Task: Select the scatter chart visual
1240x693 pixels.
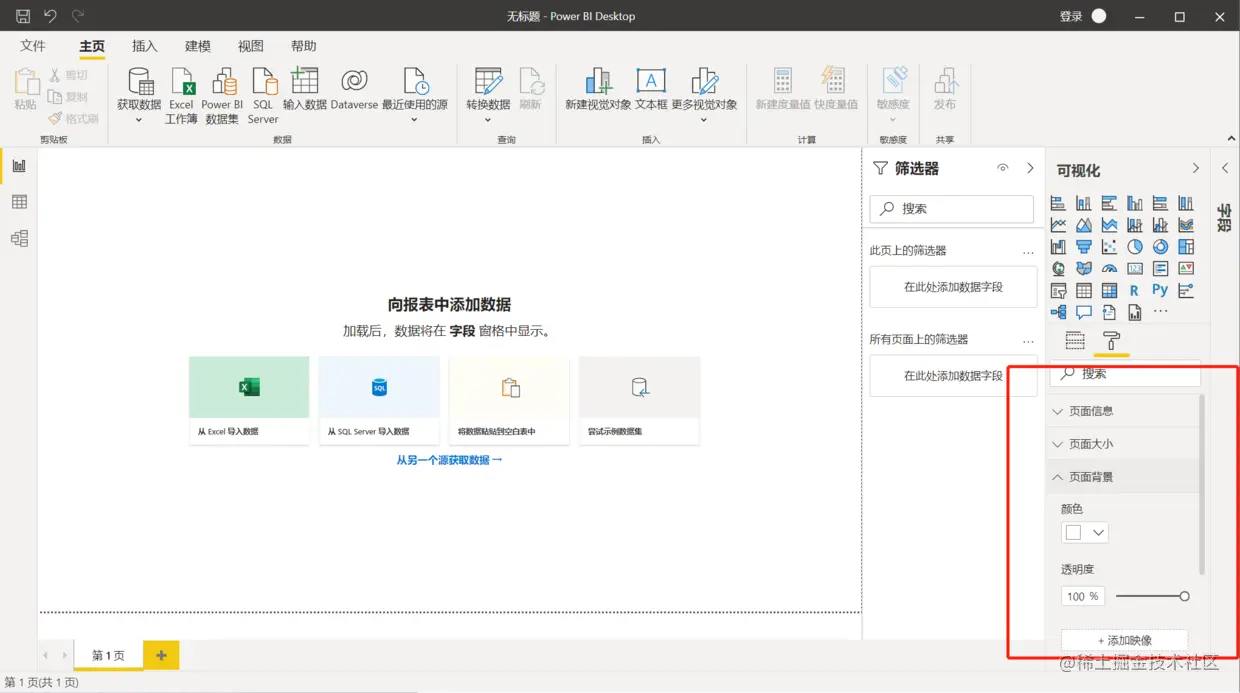Action: pos(1109,247)
